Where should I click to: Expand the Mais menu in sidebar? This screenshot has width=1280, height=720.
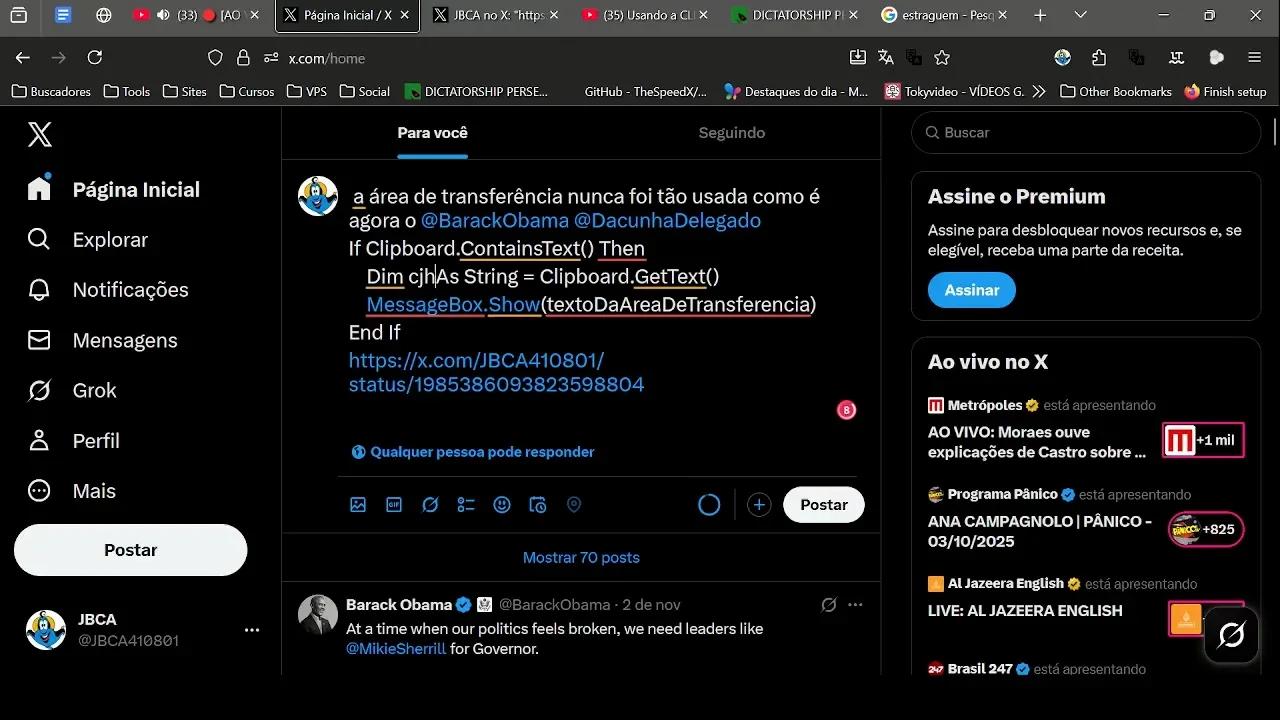tap(71, 491)
